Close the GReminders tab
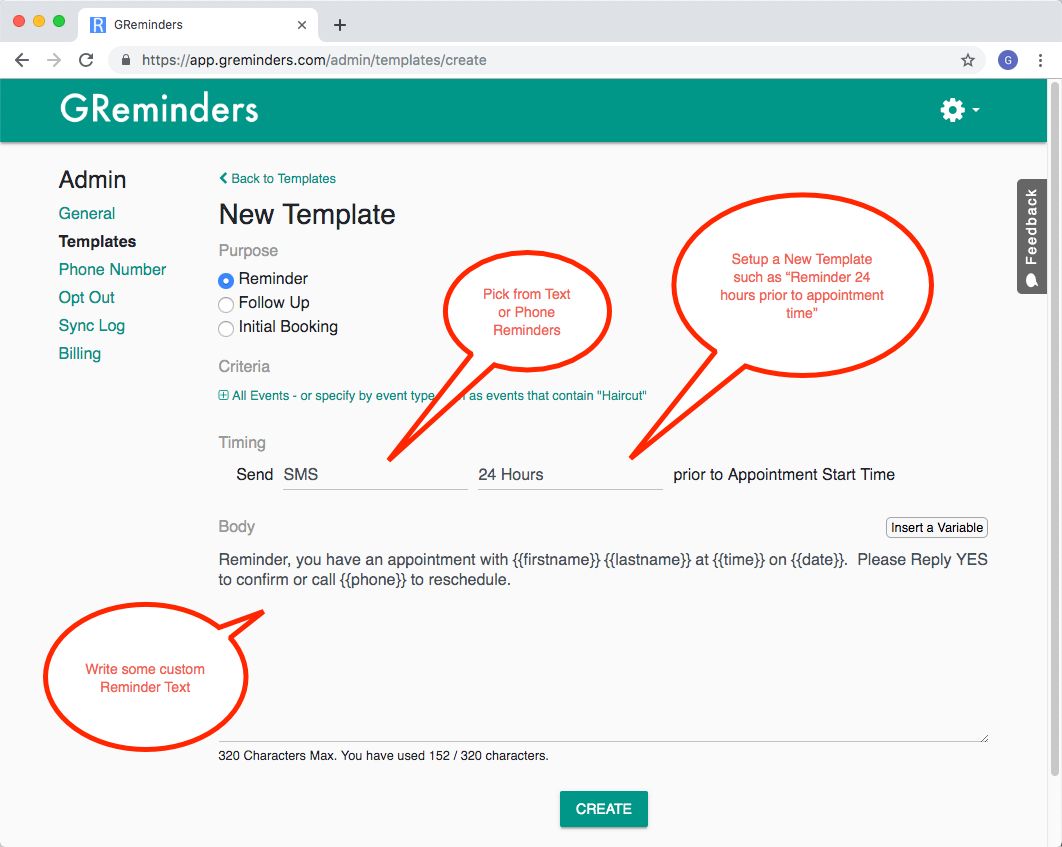This screenshot has width=1062, height=847. click(x=302, y=25)
